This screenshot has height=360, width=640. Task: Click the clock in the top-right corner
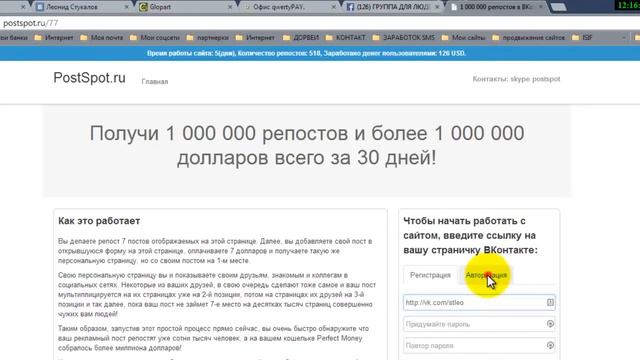tap(628, 5)
